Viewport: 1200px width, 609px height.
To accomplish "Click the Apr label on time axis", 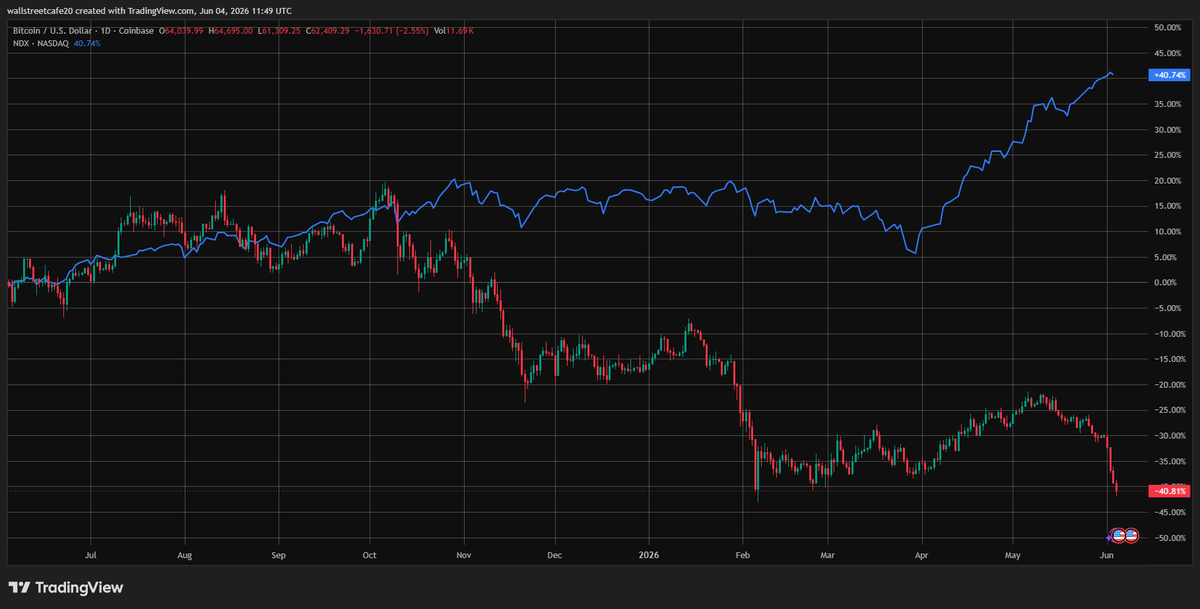I will point(921,553).
